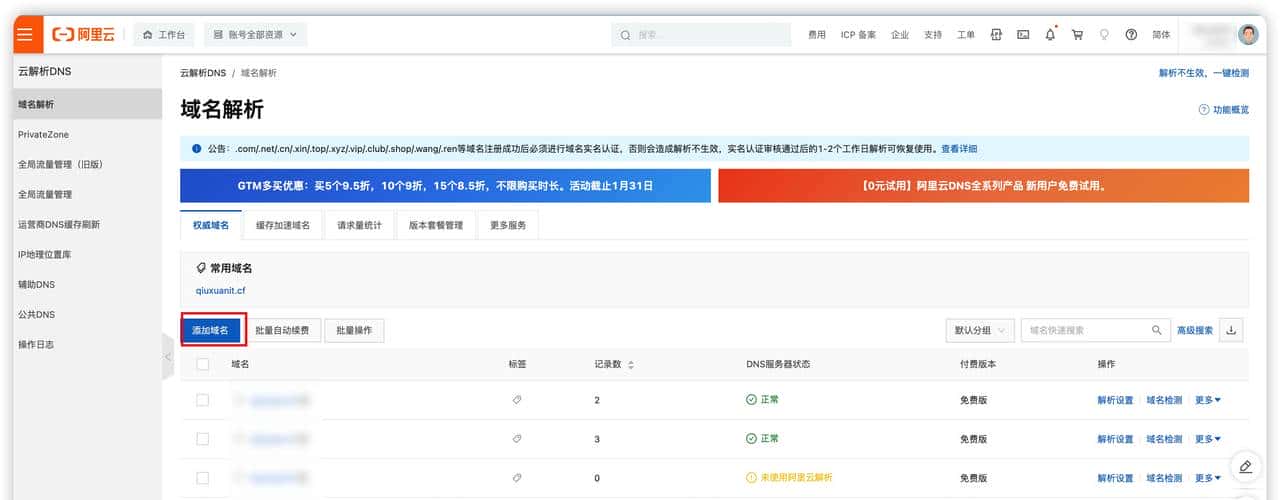Click the download export icon
This screenshot has height=500, width=1280.
[x=1231, y=330]
